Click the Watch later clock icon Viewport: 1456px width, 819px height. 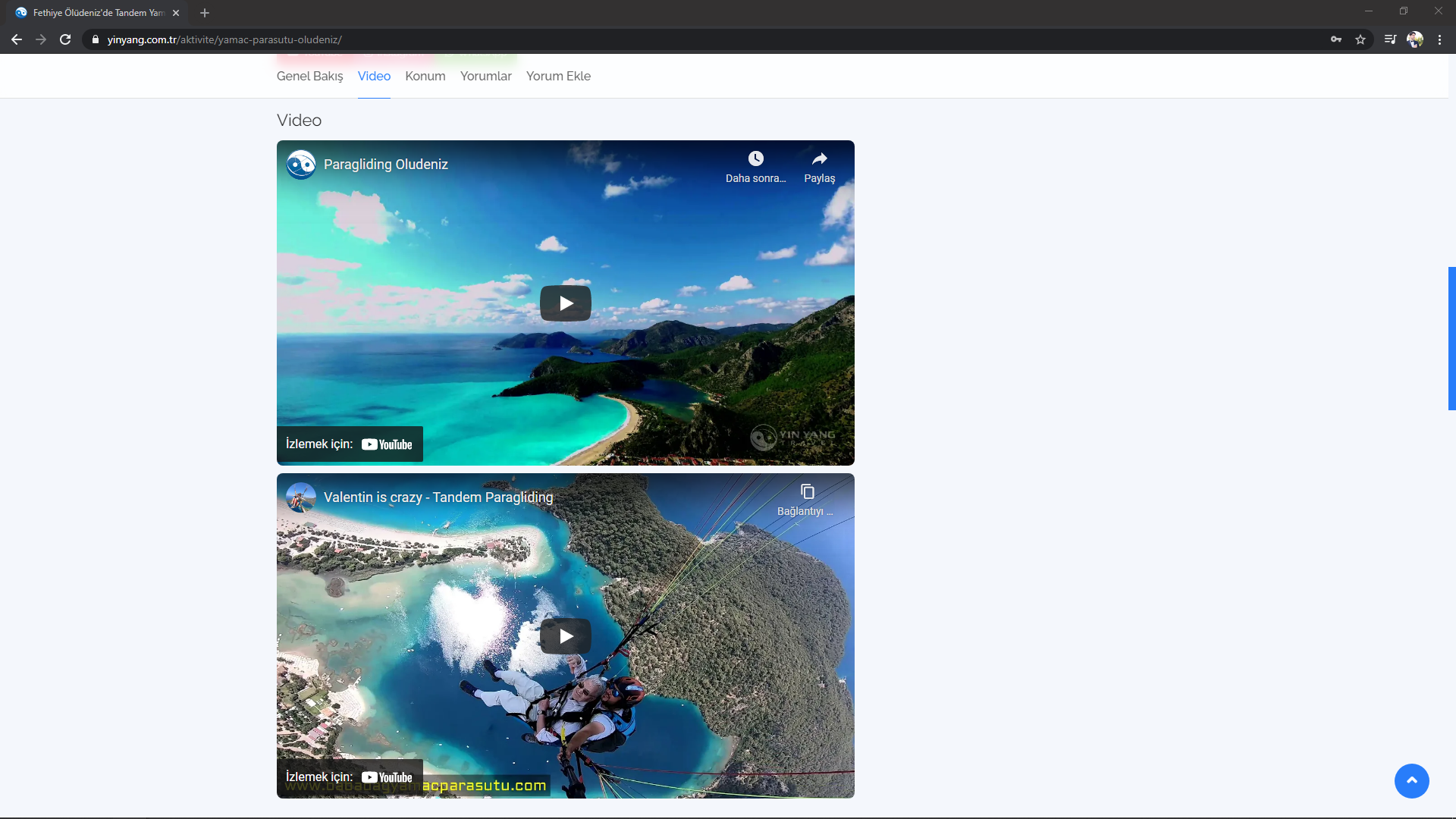[755, 158]
